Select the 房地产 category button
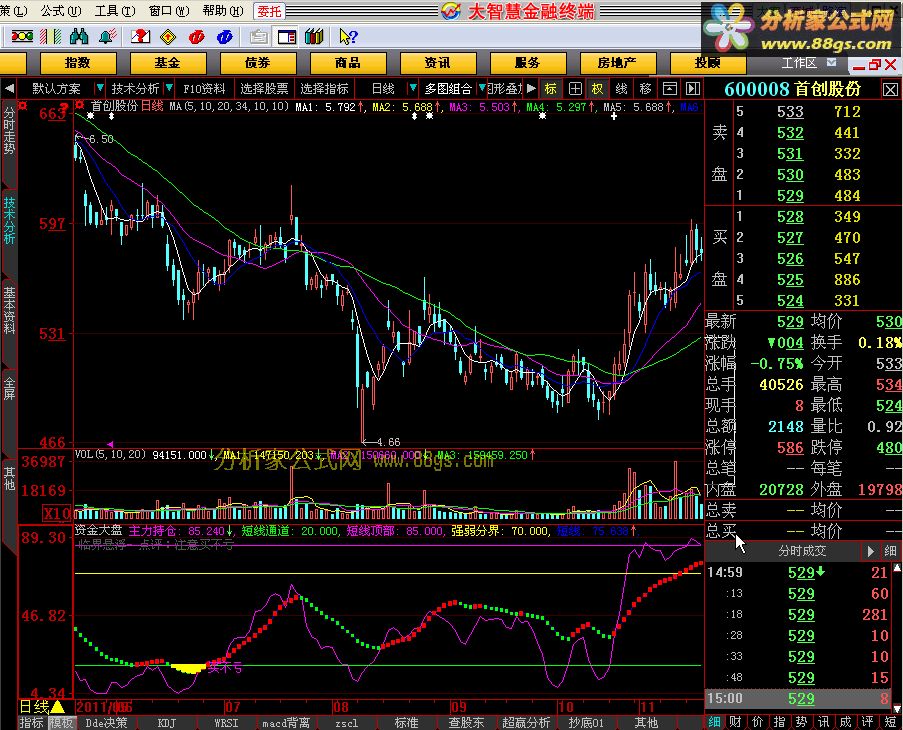Image resolution: width=903 pixels, height=730 pixels. tap(617, 63)
